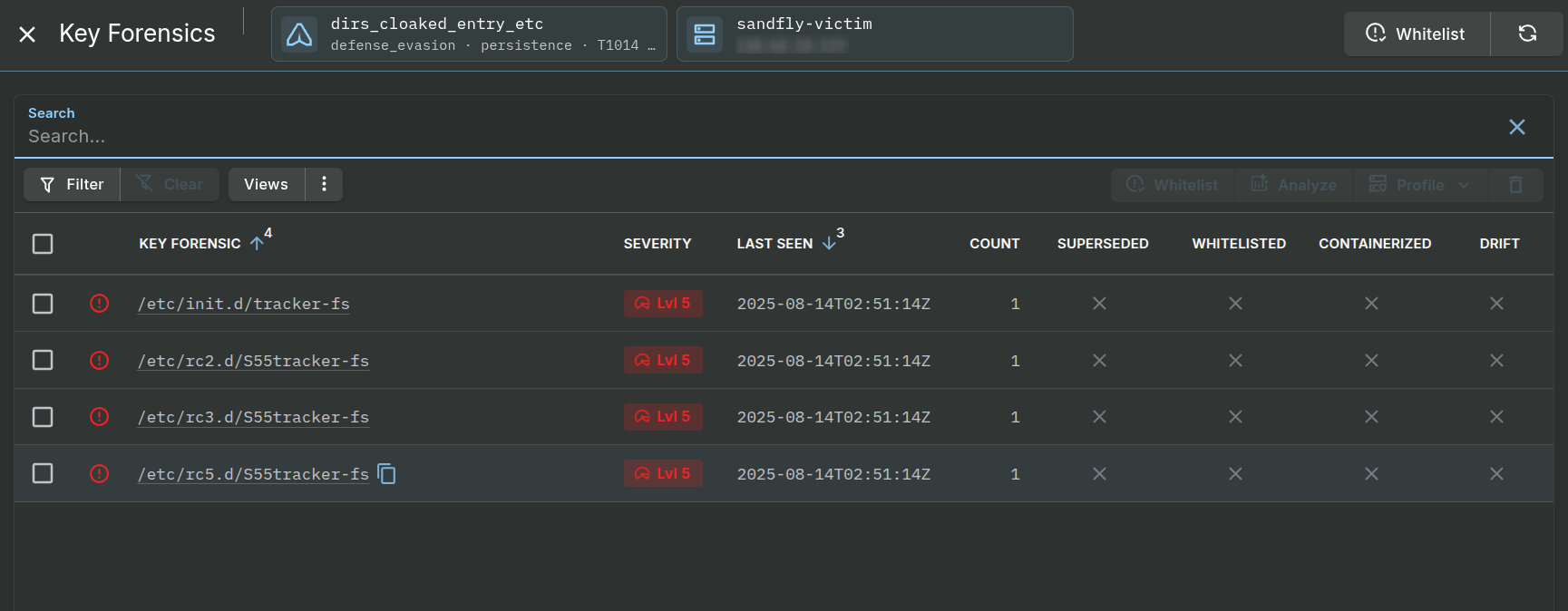Copy the /etc/rc5.d/S55tracker-fs path
Screen dimensions: 1568x611
[387, 474]
